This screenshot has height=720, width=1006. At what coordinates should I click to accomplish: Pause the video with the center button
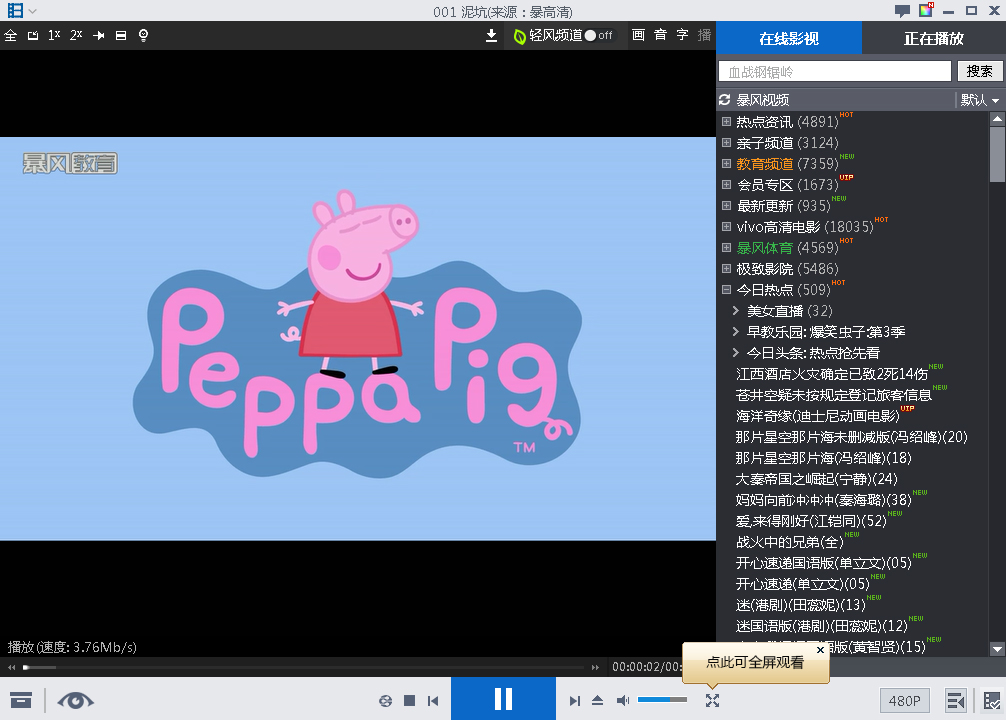tap(503, 699)
